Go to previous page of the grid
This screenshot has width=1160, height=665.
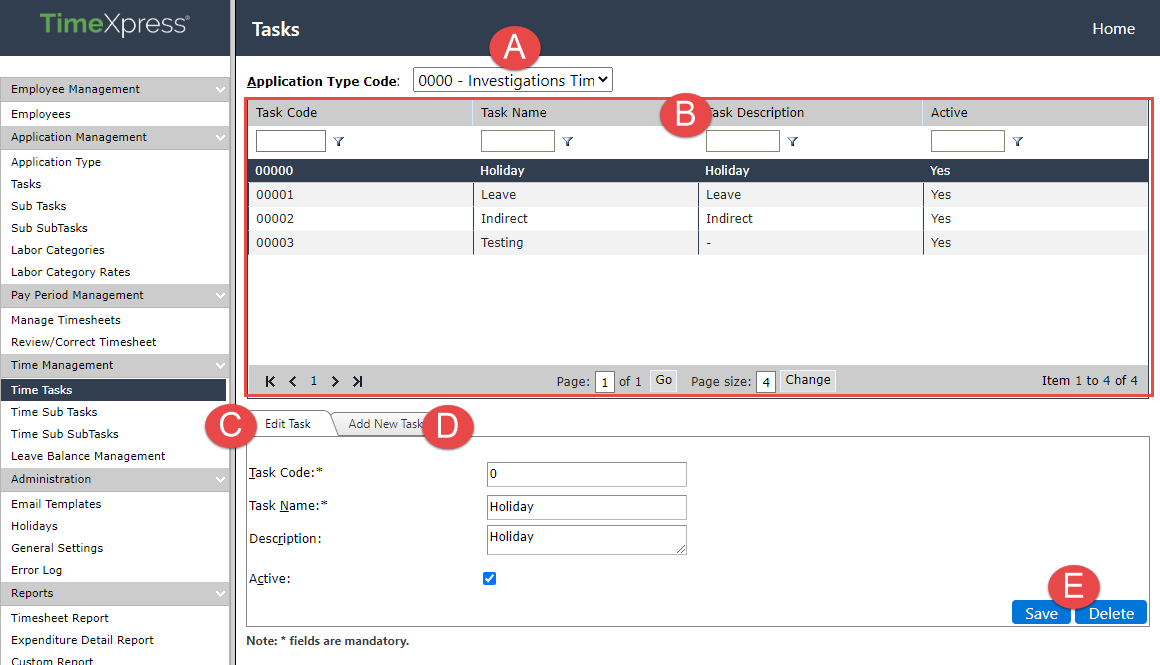pyautogui.click(x=292, y=381)
